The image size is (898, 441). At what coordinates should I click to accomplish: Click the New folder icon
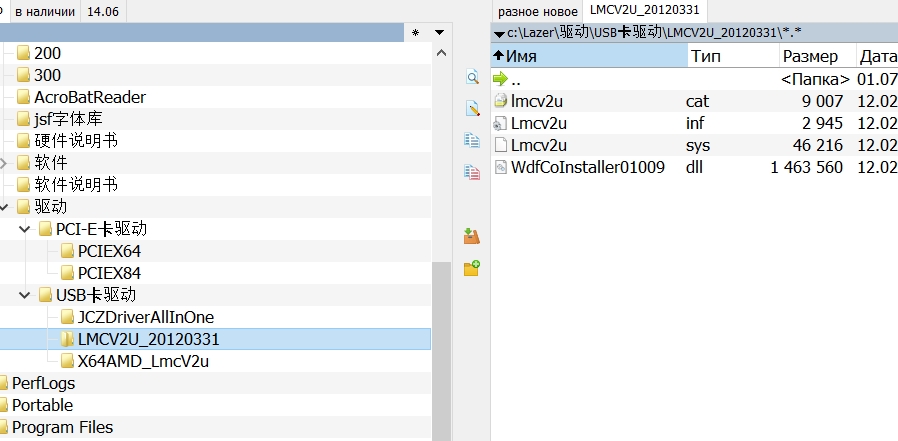coord(472,268)
